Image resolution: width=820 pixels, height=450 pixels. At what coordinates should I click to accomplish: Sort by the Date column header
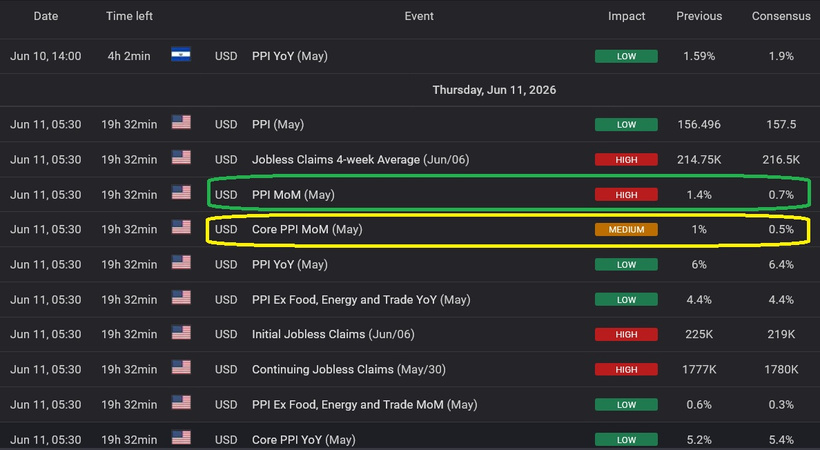(x=46, y=16)
